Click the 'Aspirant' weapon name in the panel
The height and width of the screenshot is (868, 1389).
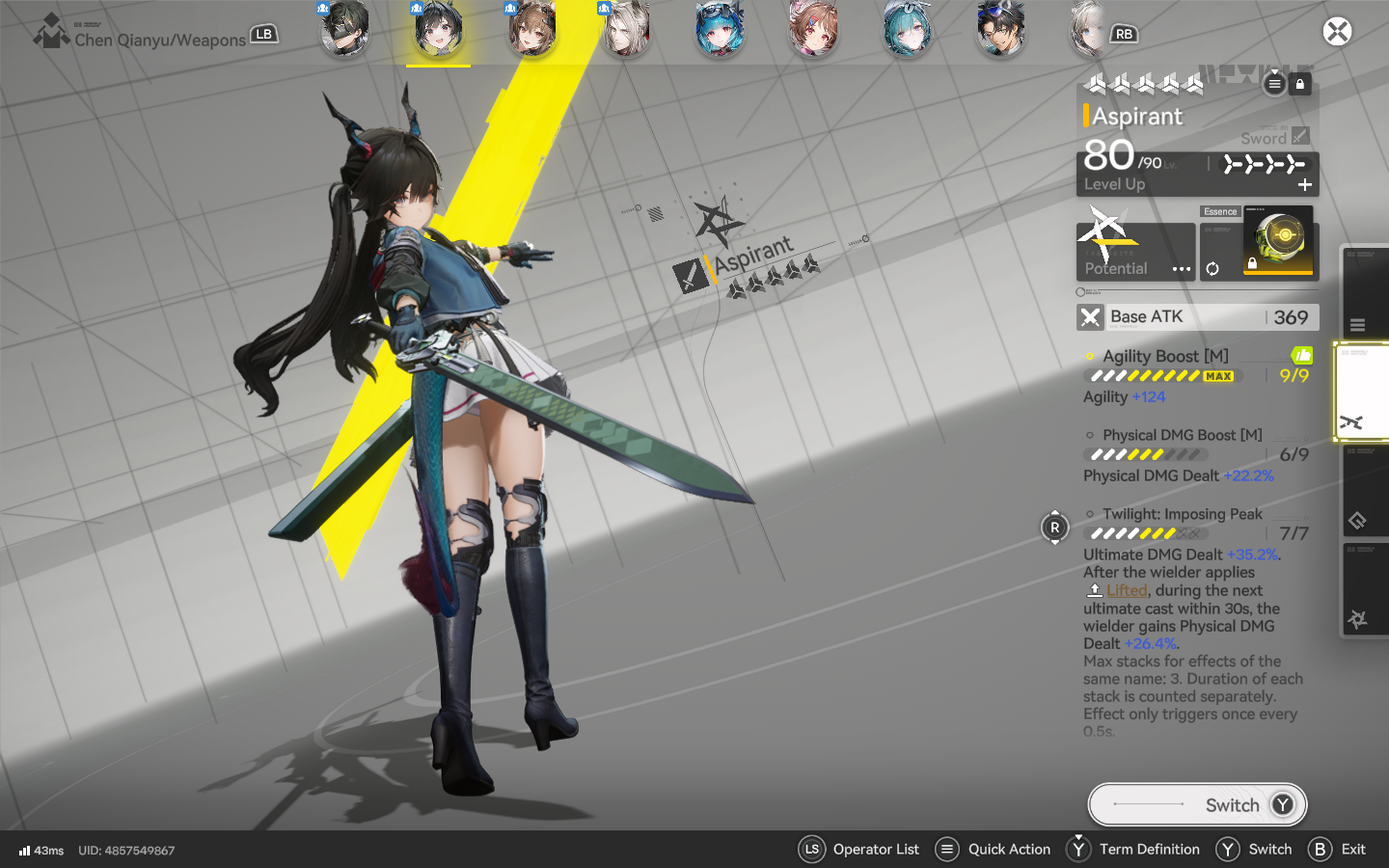(x=1137, y=117)
